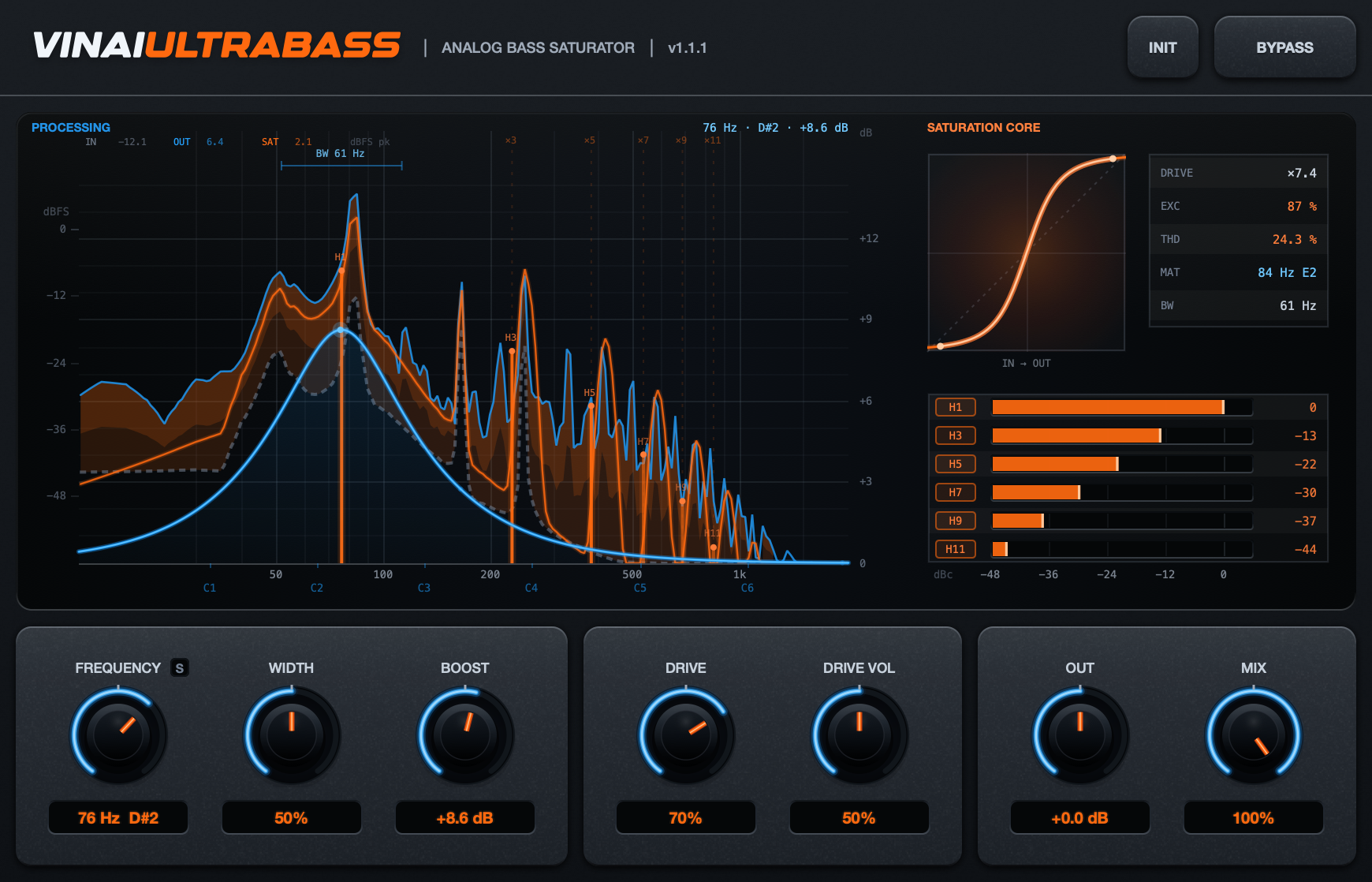
Task: Click the H11 value −44 readout
Action: (x=1306, y=550)
